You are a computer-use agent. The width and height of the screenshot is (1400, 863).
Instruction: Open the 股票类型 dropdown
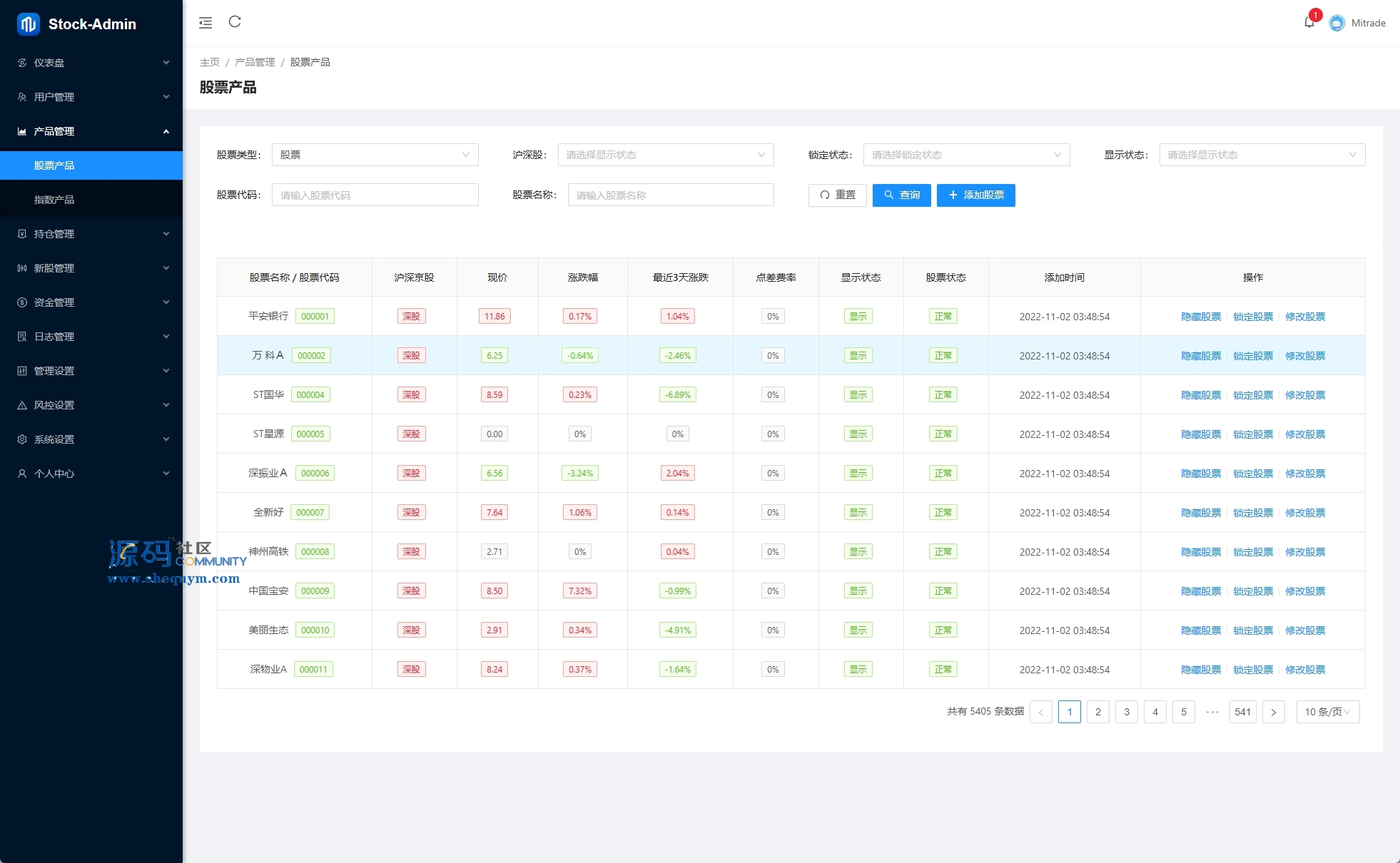click(375, 155)
